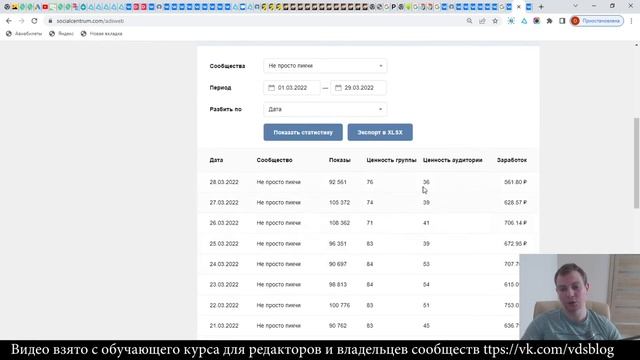Open the Chrome three-dot menu
Screen dimensions: 640x360
(x=631, y=21)
